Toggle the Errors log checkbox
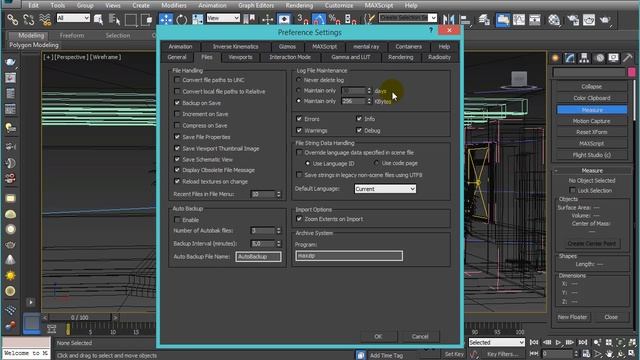 coord(299,119)
